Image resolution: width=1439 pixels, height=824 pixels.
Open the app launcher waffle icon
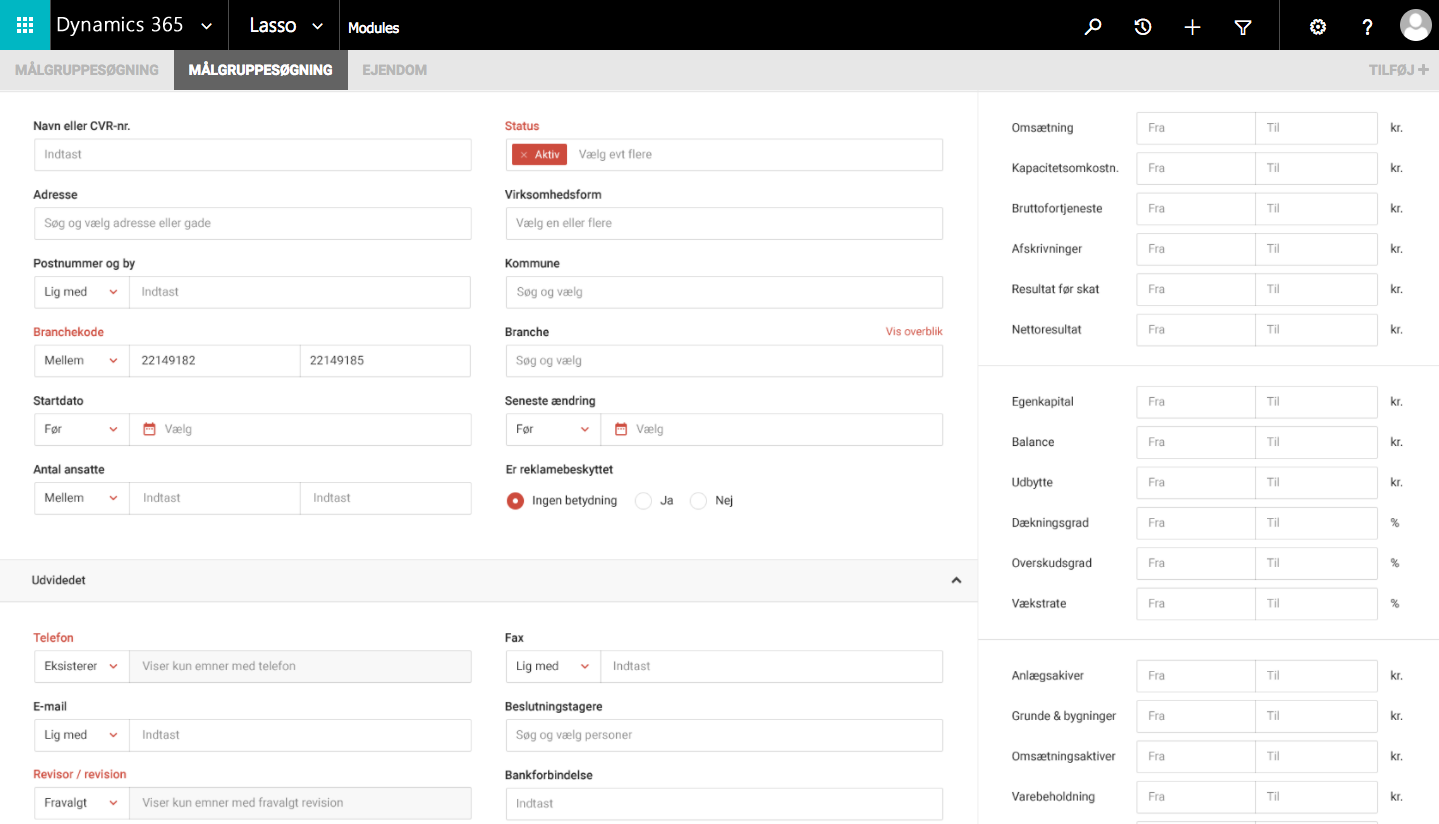[25, 25]
